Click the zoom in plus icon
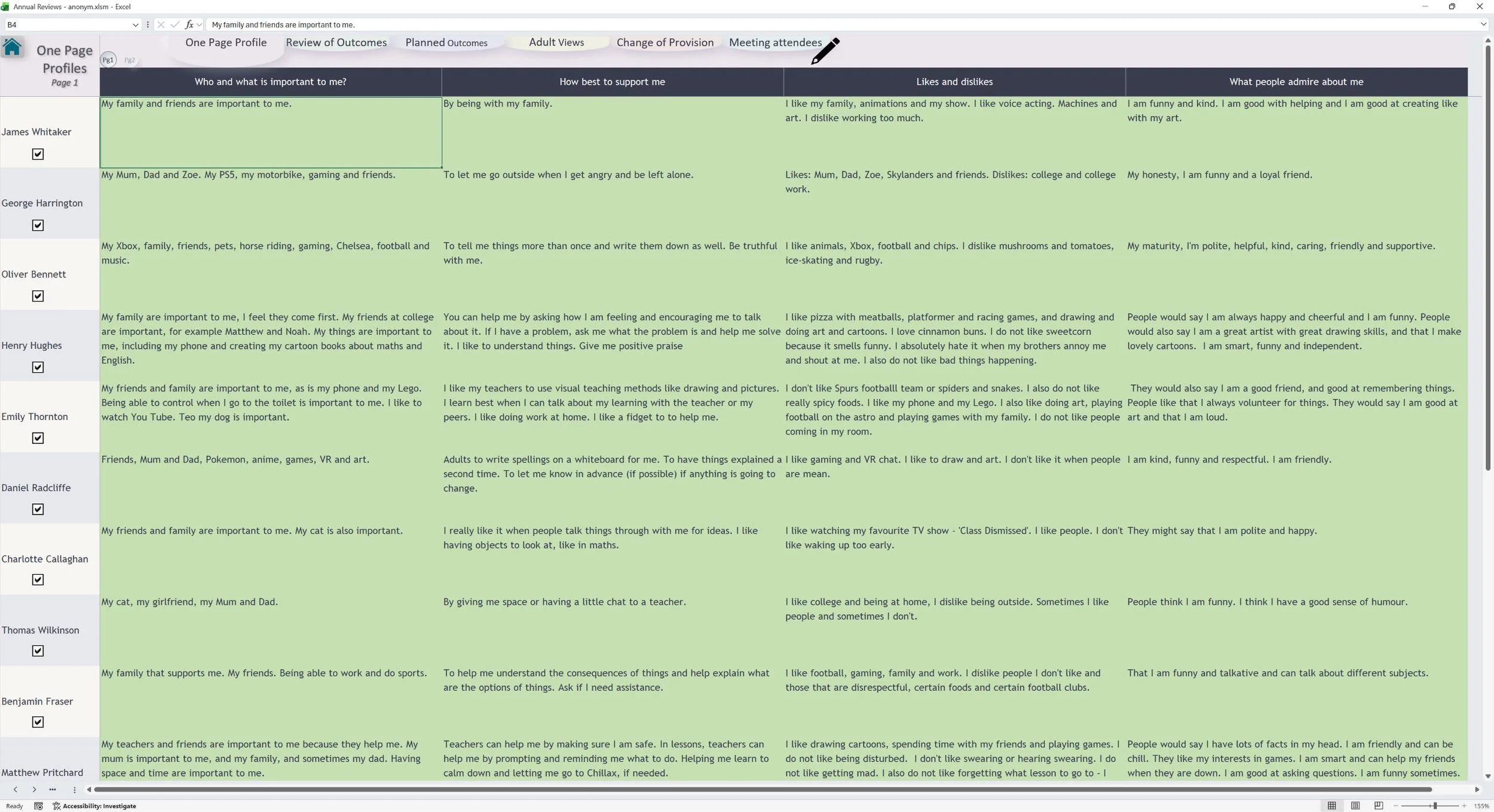Image resolution: width=1494 pixels, height=812 pixels. coord(1464,806)
